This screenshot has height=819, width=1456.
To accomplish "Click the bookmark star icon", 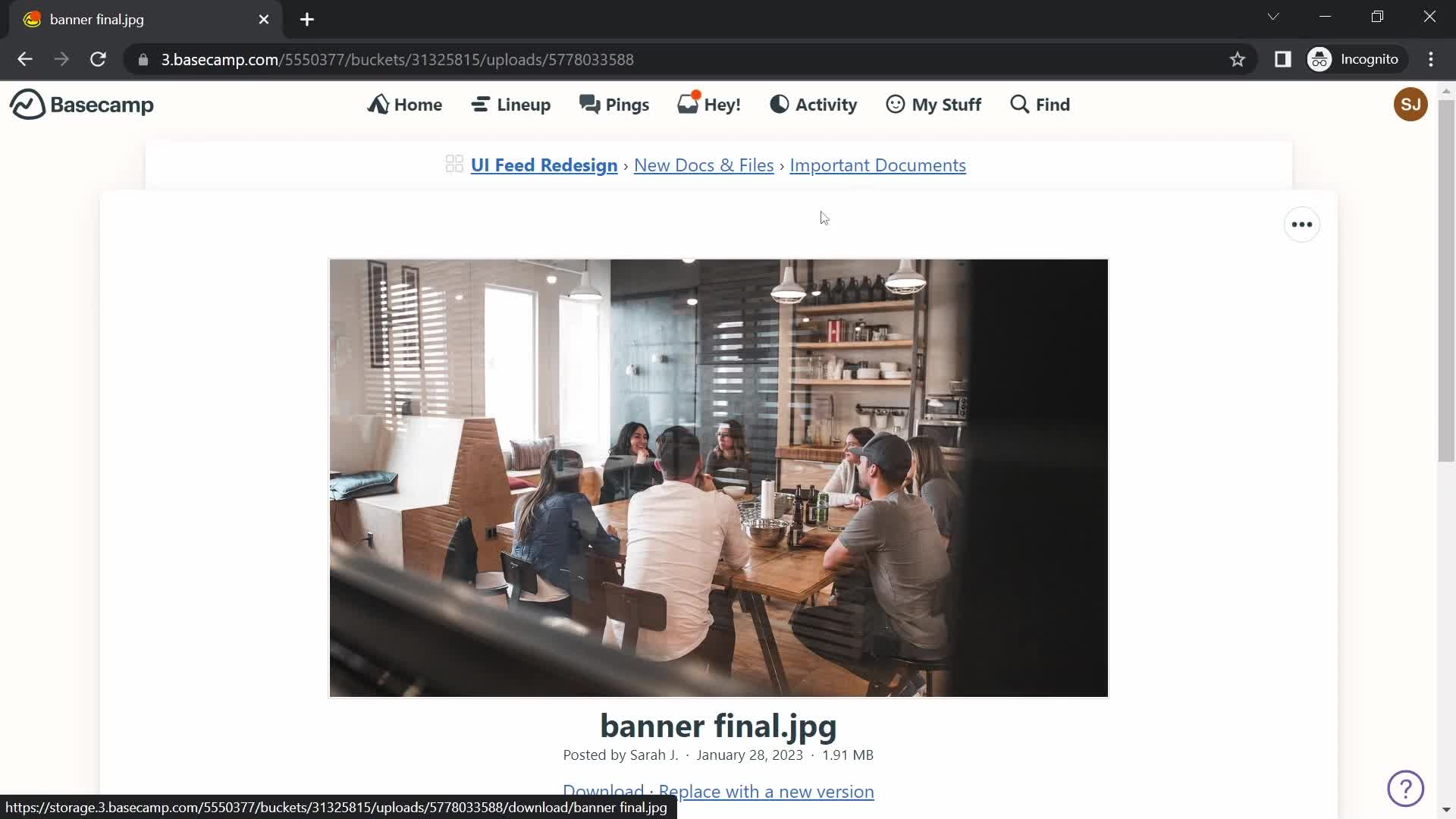I will point(1238,59).
